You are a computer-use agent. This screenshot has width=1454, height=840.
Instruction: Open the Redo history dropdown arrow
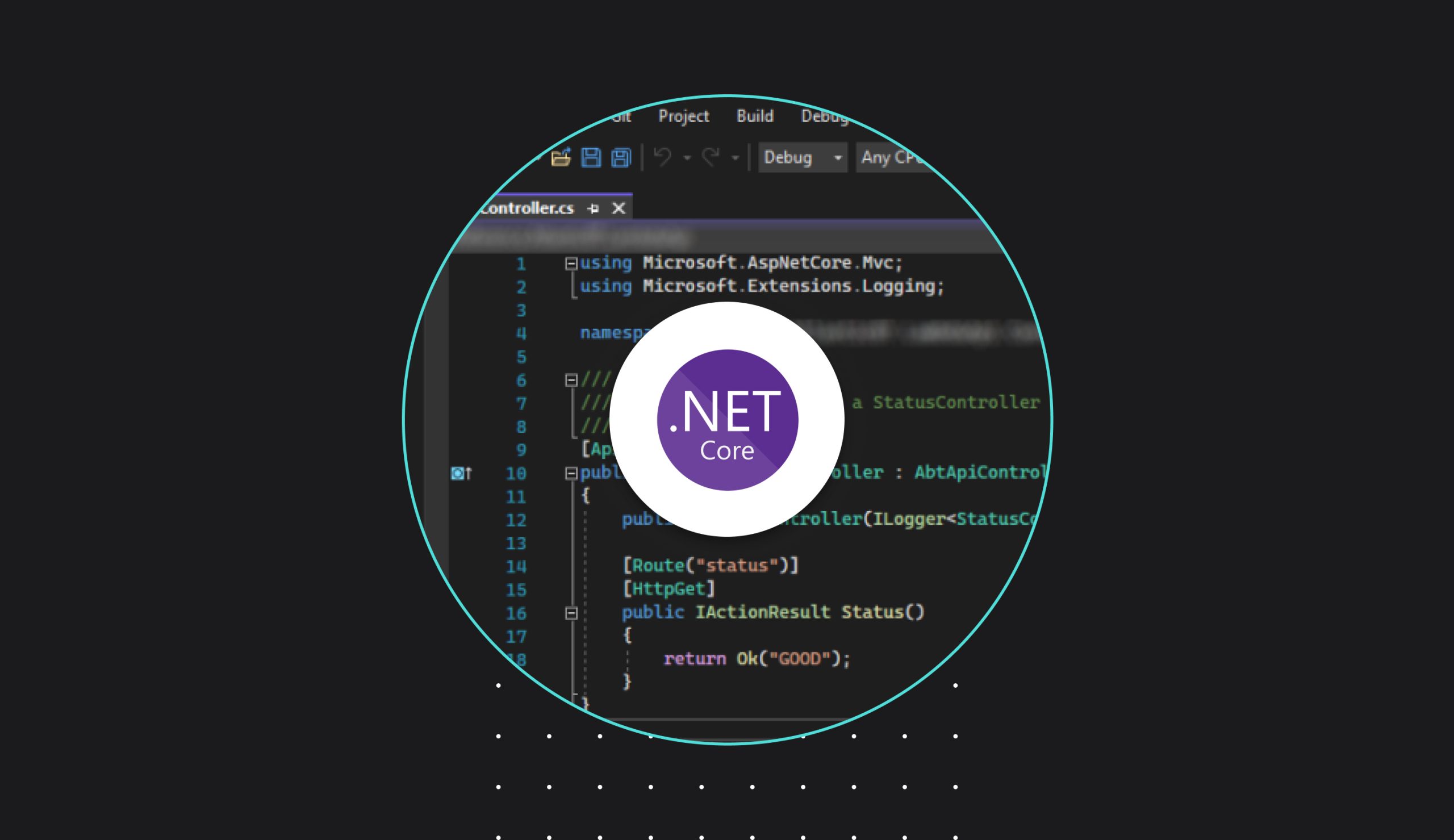pyautogui.click(x=735, y=157)
